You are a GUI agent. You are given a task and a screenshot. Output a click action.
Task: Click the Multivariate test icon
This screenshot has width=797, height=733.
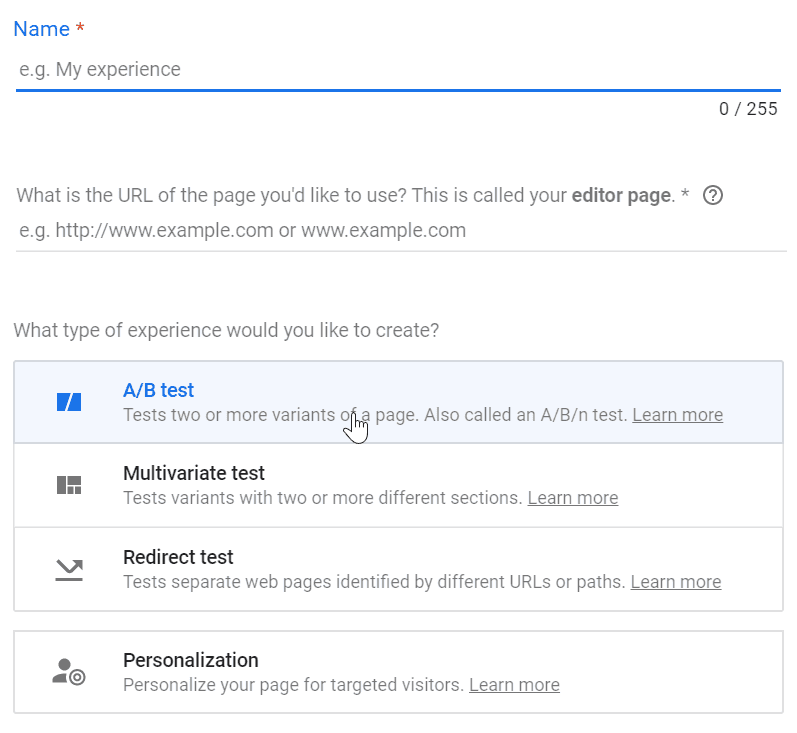(68, 485)
